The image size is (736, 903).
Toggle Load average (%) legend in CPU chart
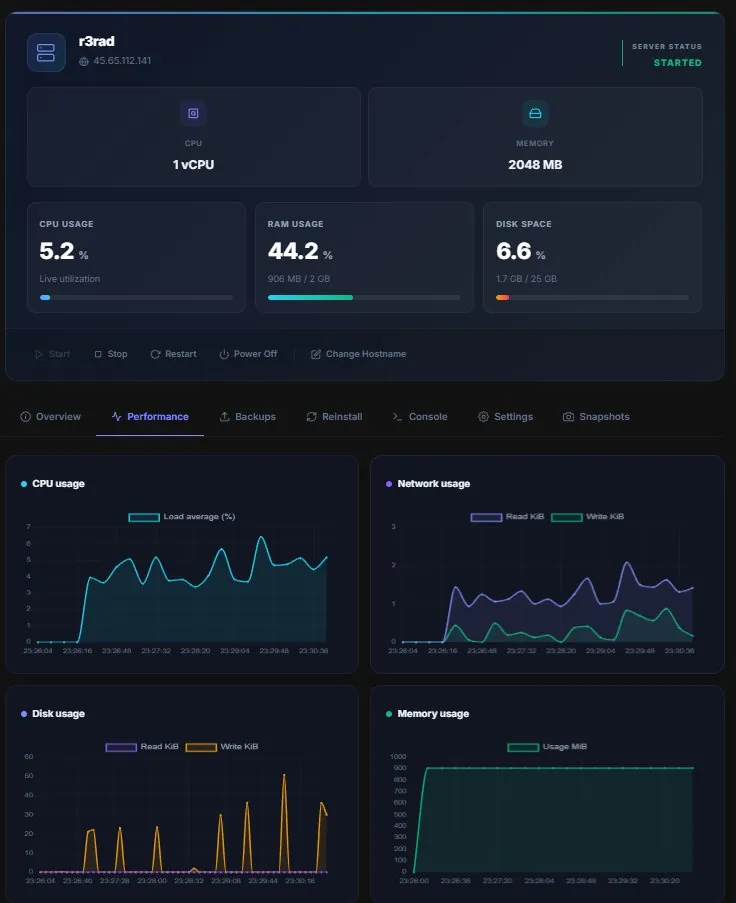click(x=182, y=517)
